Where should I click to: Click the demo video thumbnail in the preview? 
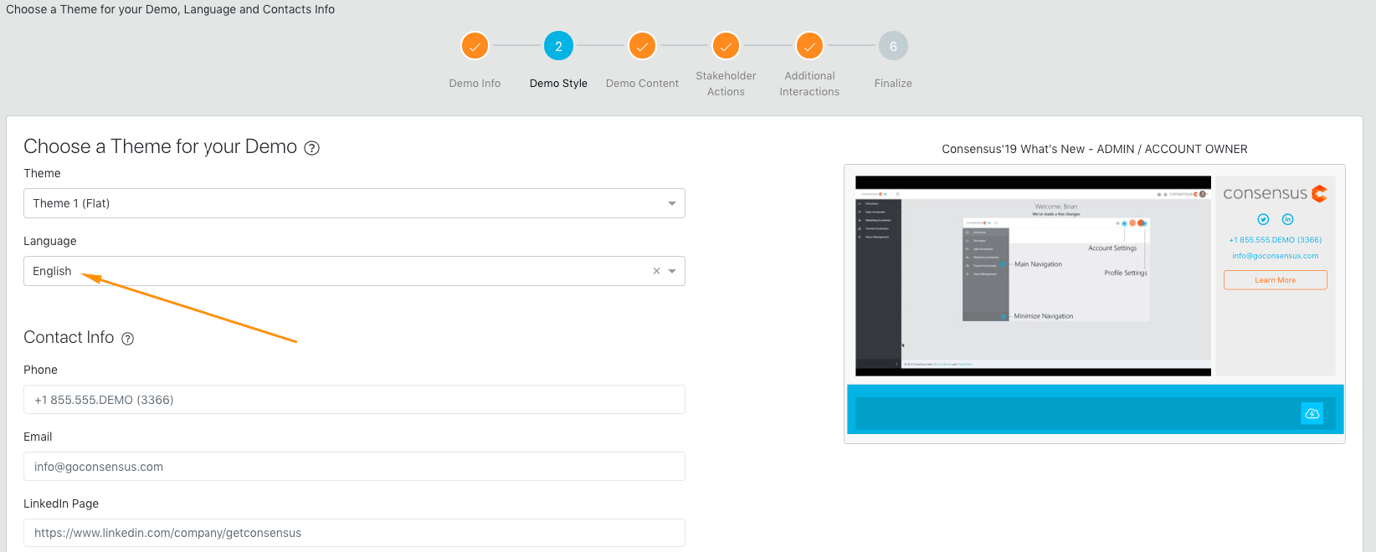[x=1033, y=276]
